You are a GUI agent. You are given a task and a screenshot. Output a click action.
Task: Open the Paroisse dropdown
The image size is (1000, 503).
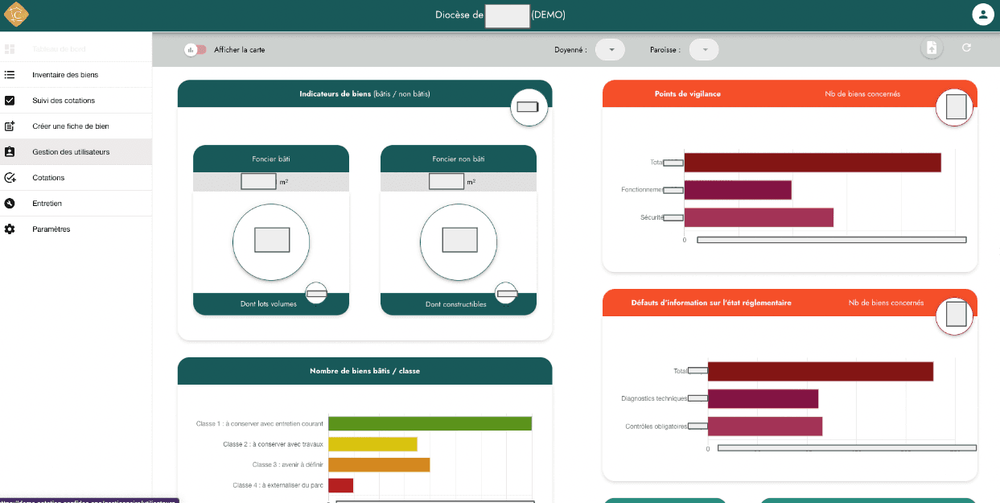704,50
